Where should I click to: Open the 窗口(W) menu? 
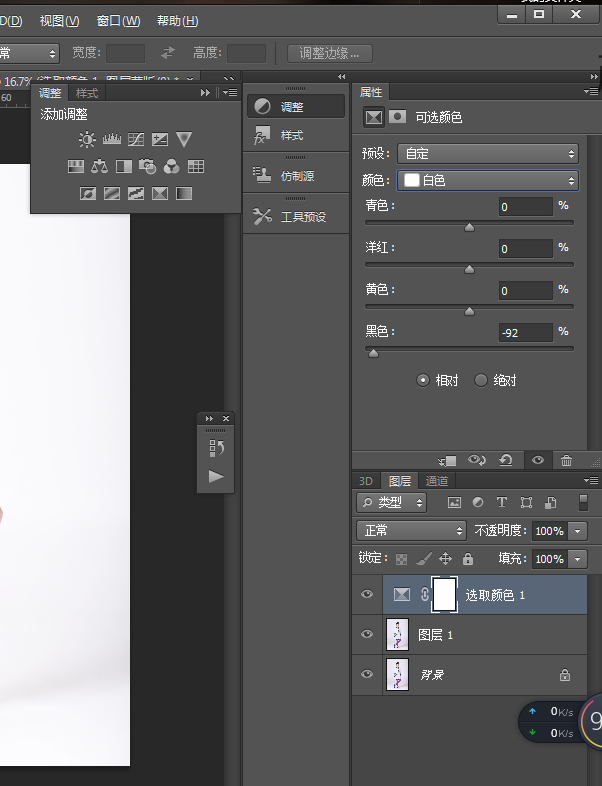pos(118,21)
